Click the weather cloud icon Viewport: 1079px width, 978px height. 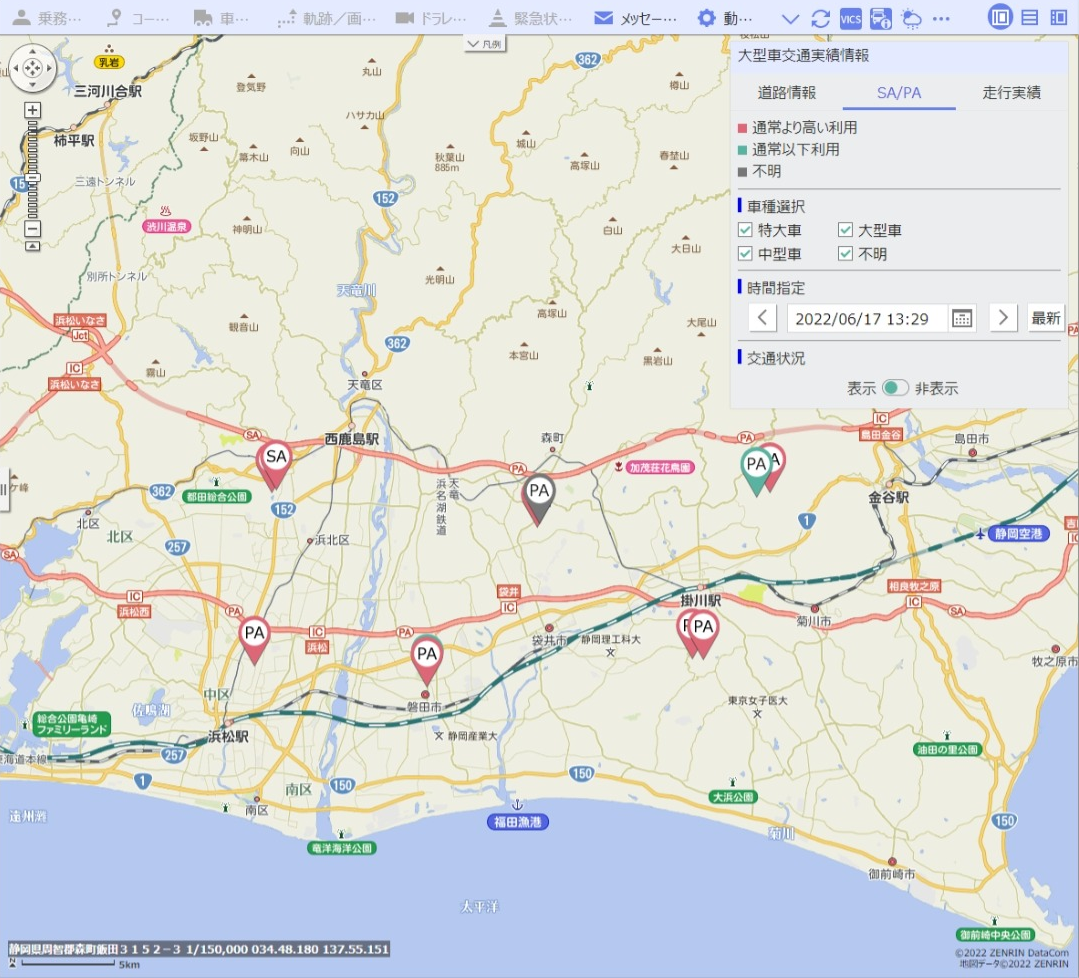click(911, 19)
